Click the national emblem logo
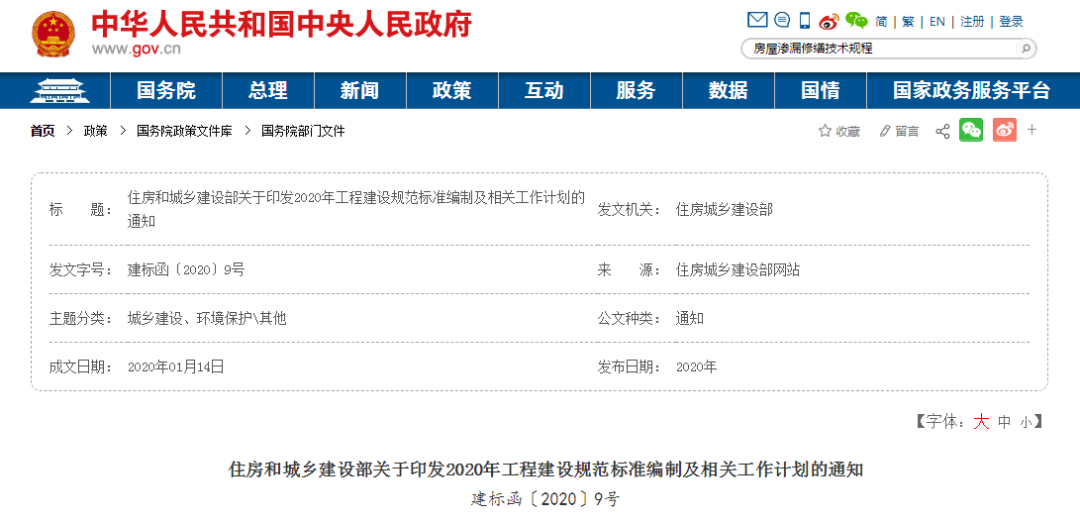The width and height of the screenshot is (1080, 521). [x=54, y=33]
